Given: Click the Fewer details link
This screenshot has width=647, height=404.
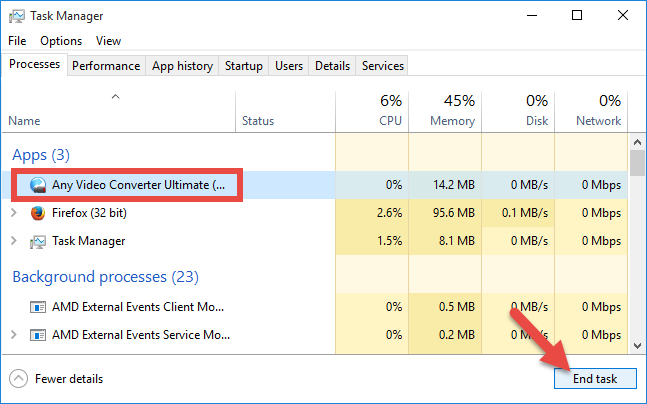Looking at the screenshot, I should tap(69, 379).
